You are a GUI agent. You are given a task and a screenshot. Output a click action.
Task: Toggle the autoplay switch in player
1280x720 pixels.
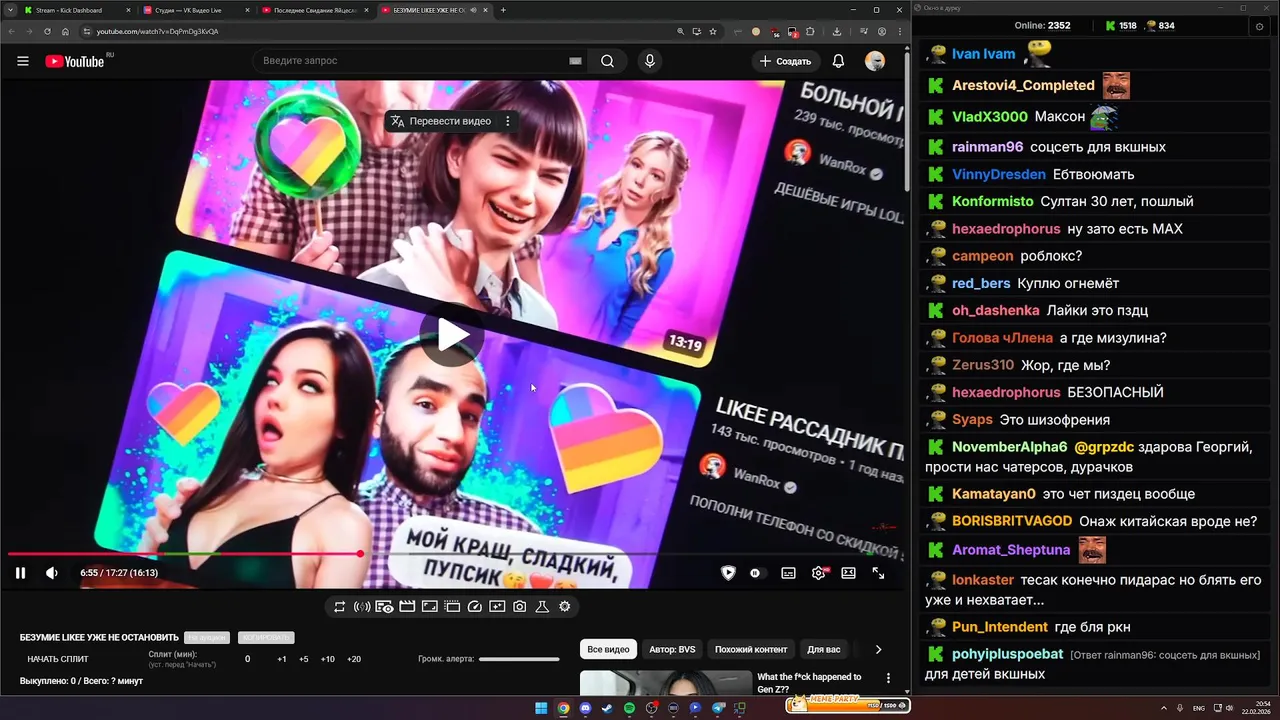click(x=756, y=573)
